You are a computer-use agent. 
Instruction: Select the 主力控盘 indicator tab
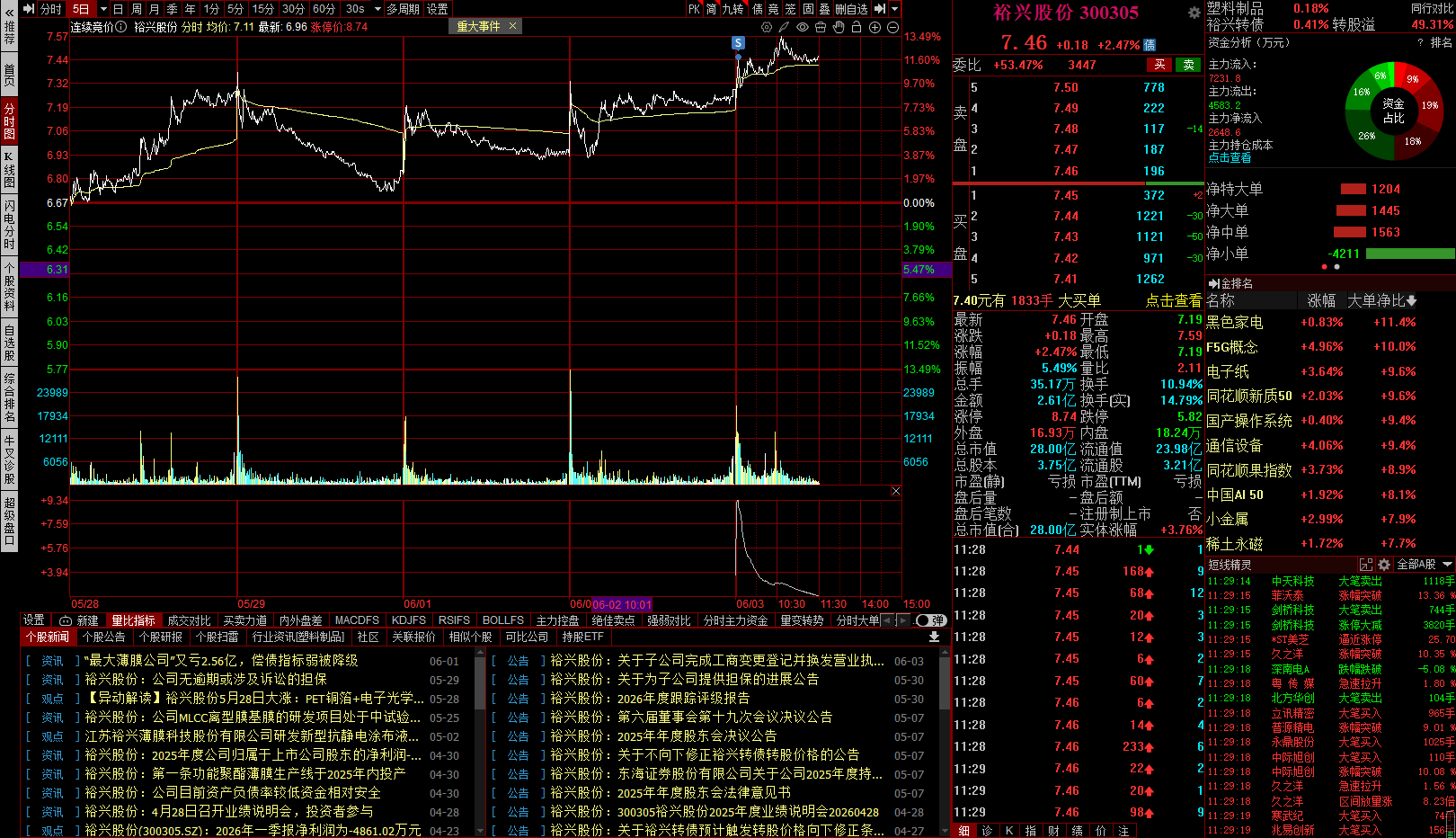point(557,620)
